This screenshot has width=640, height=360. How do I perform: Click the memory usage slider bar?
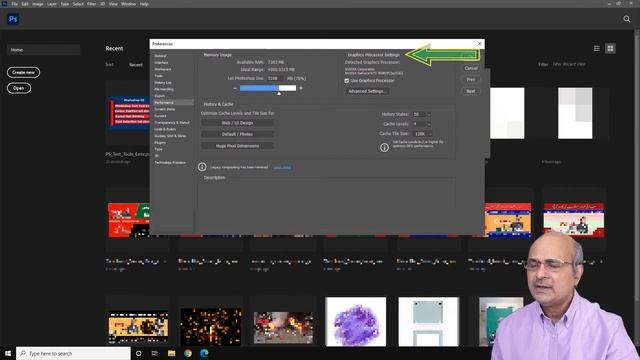(x=268, y=88)
